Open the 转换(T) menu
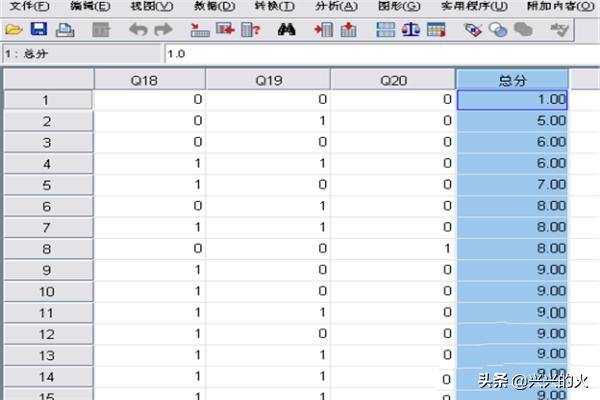This screenshot has height=400, width=600. [x=273, y=7]
